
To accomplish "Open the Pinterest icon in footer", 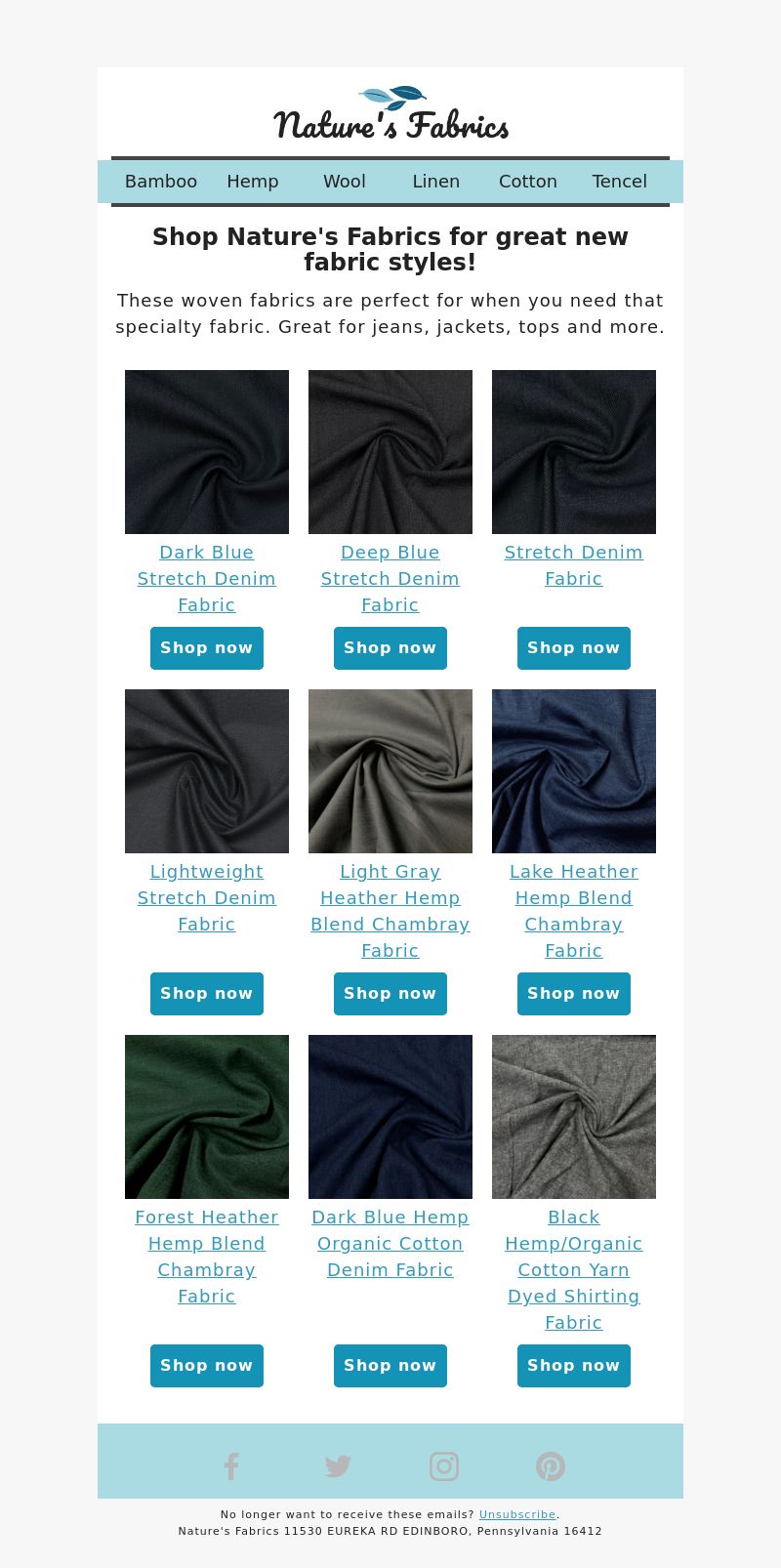I will tap(551, 1466).
